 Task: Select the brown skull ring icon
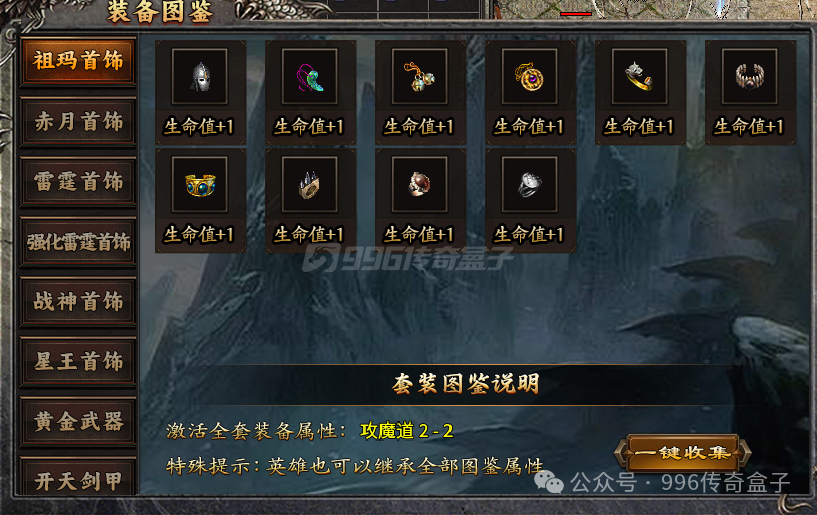[x=420, y=185]
